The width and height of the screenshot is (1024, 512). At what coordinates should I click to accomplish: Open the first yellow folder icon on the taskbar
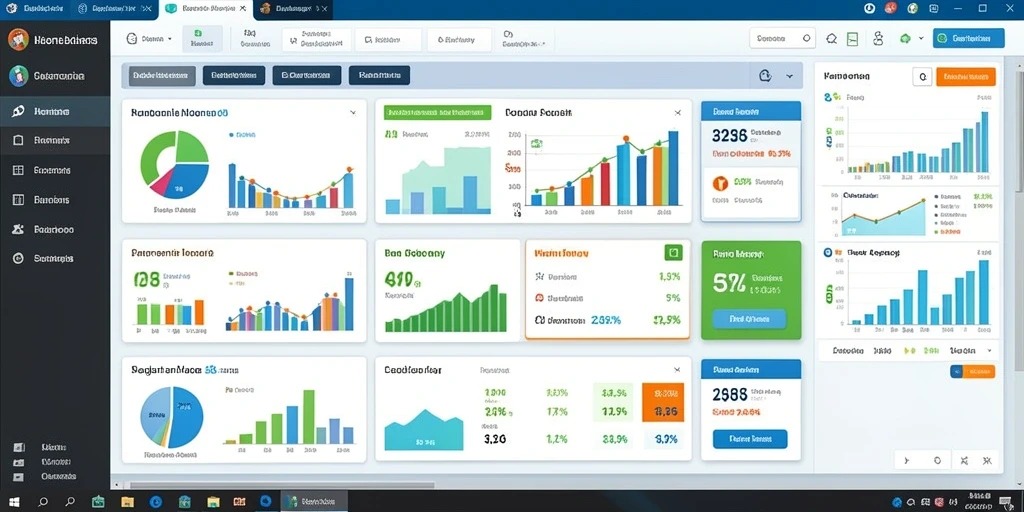(127, 502)
